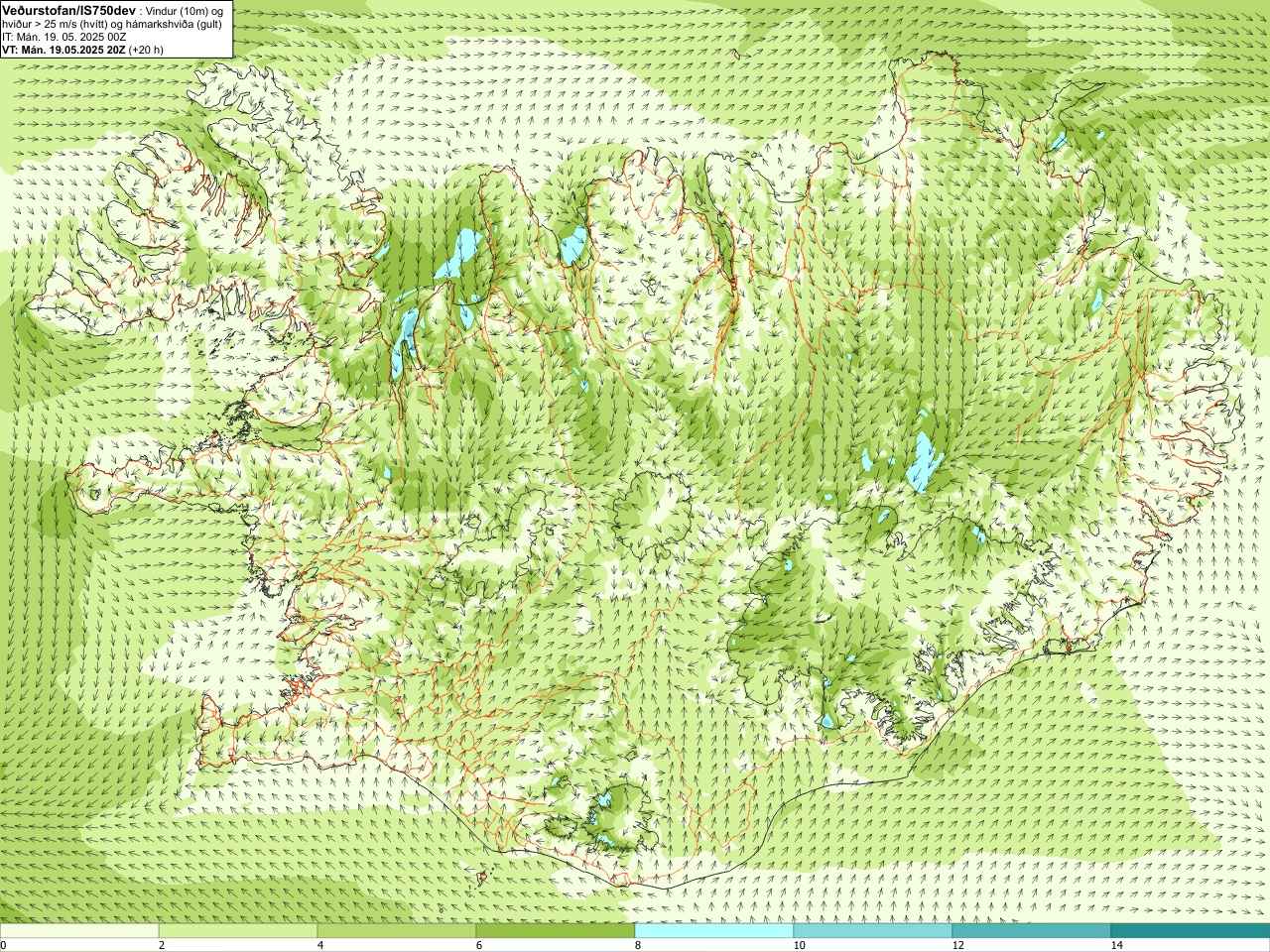Viewport: 1270px width, 952px height.
Task: Pick the light green 2–4 m/s legend swatch
Action: tap(238, 931)
